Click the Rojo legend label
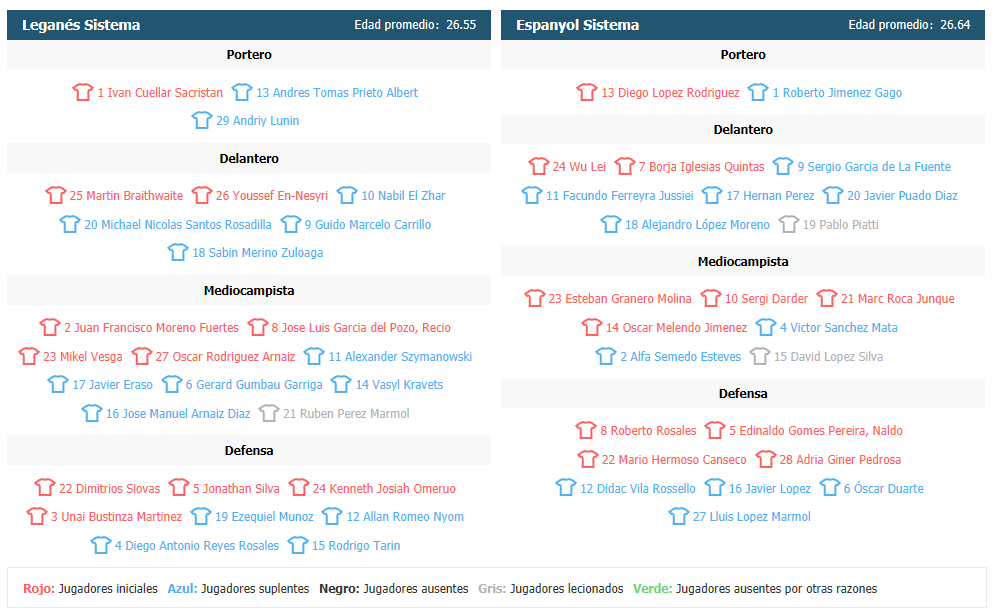The image size is (993, 616). tap(38, 589)
